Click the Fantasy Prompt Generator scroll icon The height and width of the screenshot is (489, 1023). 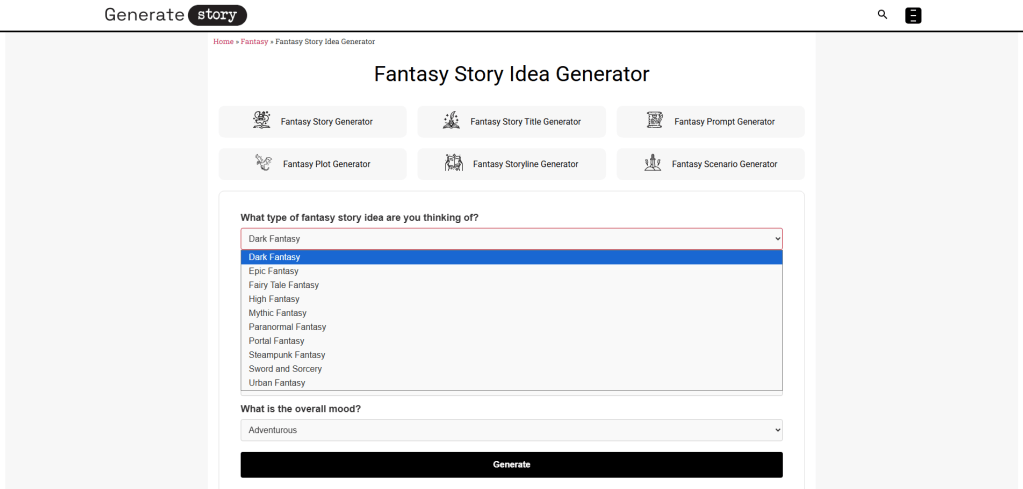(655, 121)
